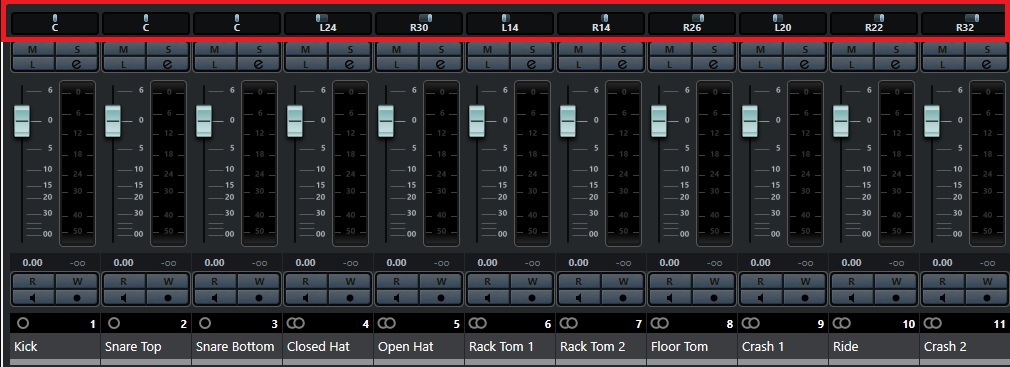Image resolution: width=1010 pixels, height=367 pixels.
Task: Open channel settings (e) for Ride
Action: [895, 64]
